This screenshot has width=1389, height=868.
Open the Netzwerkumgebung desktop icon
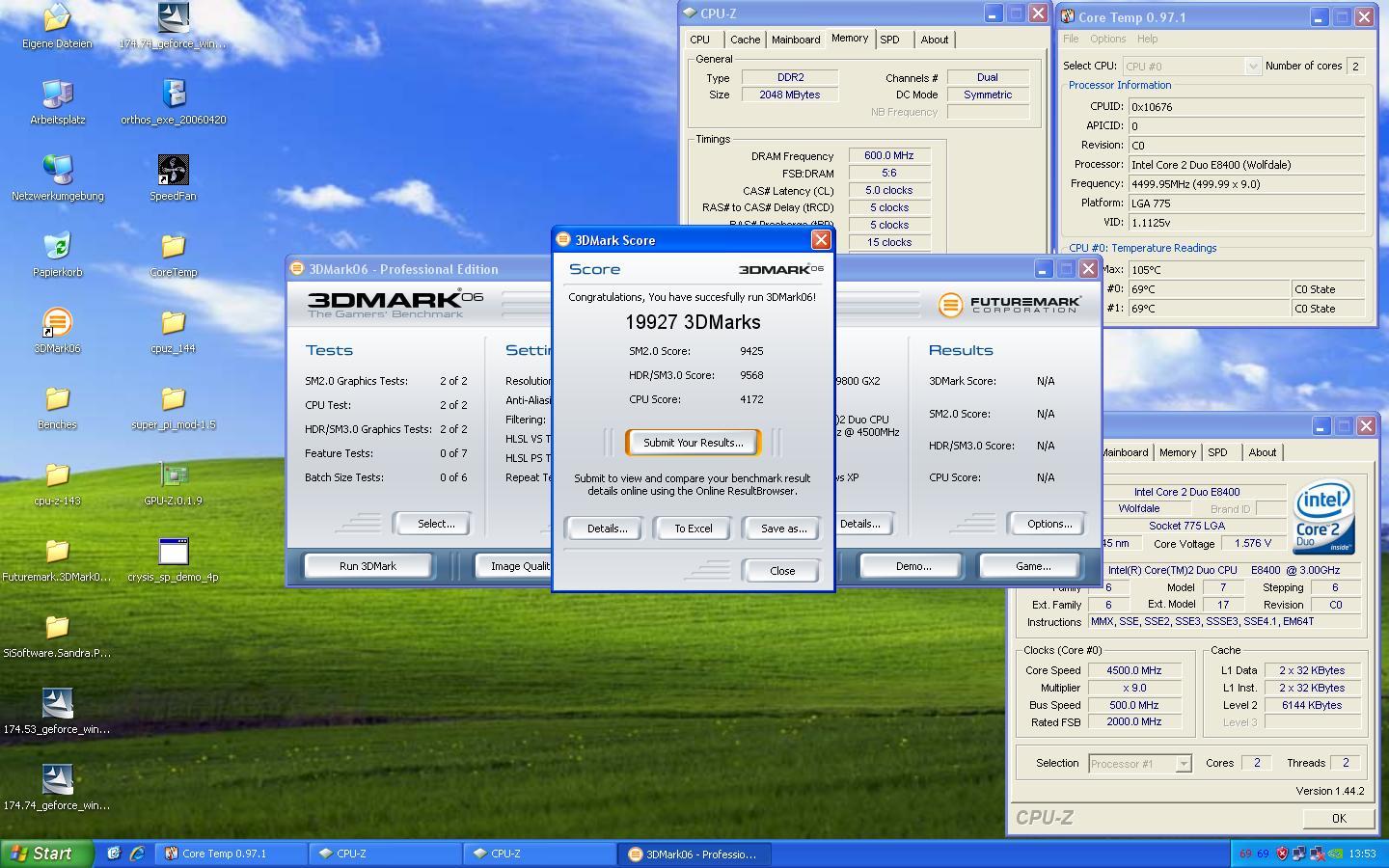[x=57, y=177]
